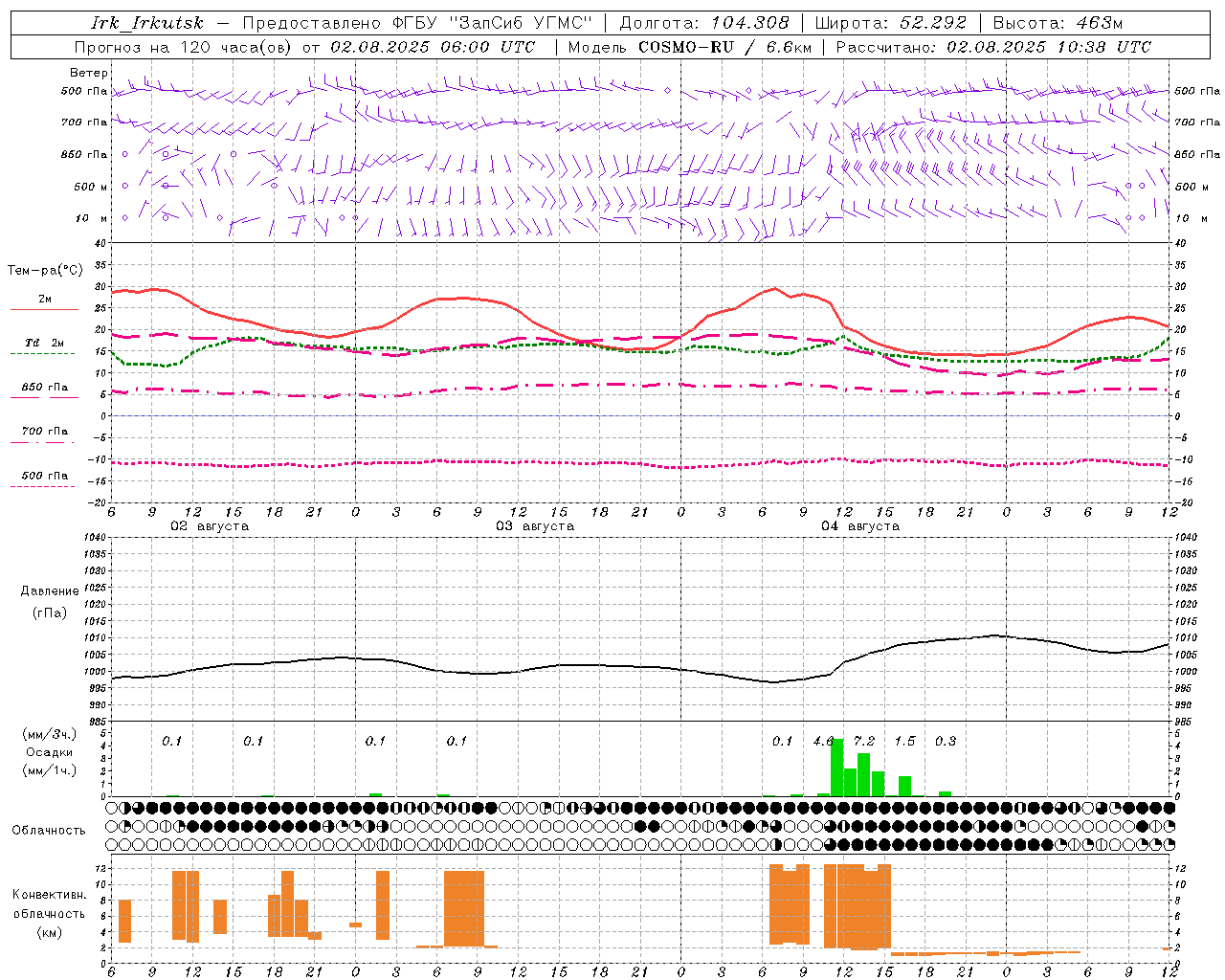
Task: Click the latitude value Широта: 52.292
Action: 891,23
